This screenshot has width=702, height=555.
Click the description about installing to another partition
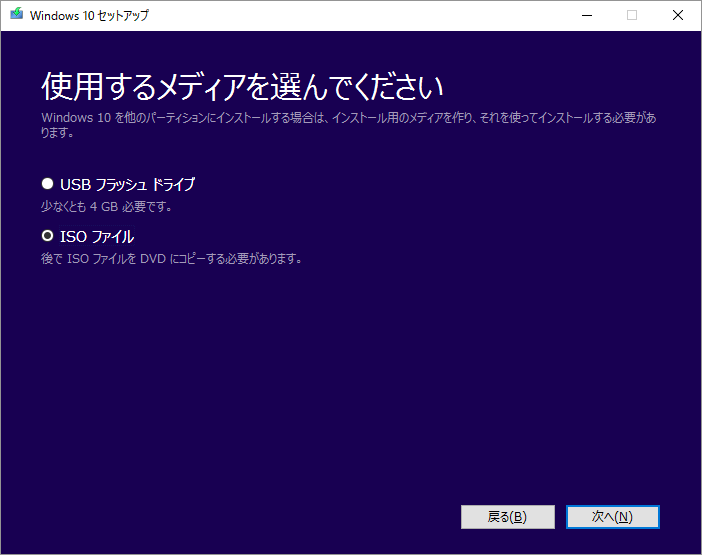[349, 125]
